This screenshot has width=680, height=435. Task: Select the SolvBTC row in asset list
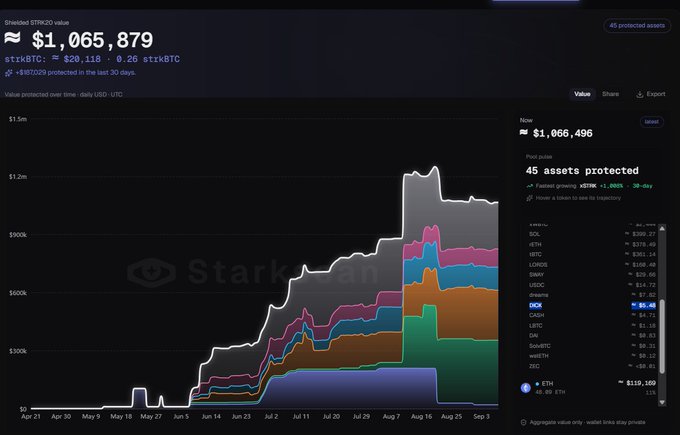(592, 346)
